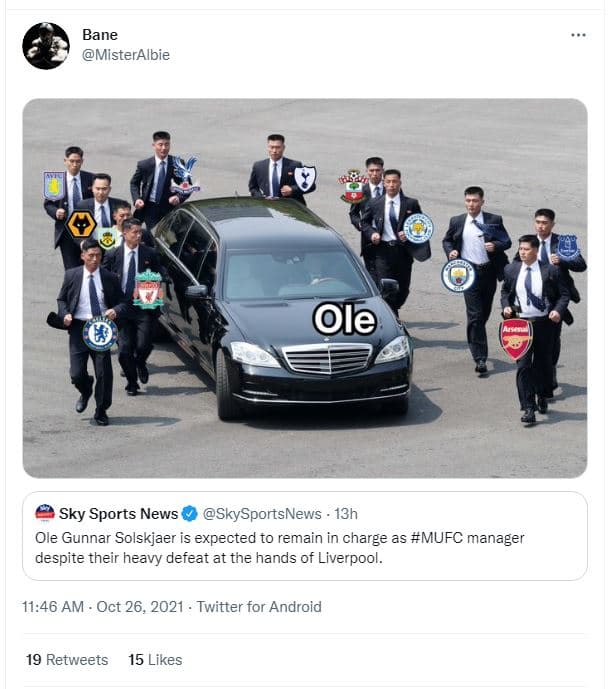Image resolution: width=611 pixels, height=689 pixels.
Task: Open the quoted tweet's 13h timestamp
Action: click(346, 514)
